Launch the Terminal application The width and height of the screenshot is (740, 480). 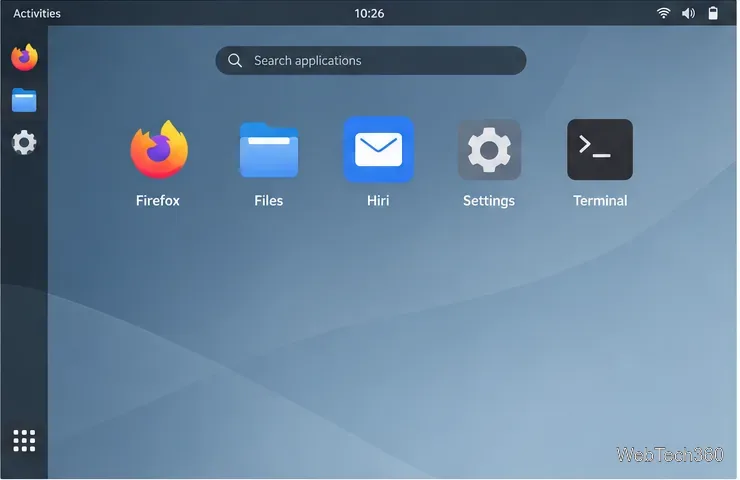tap(600, 150)
